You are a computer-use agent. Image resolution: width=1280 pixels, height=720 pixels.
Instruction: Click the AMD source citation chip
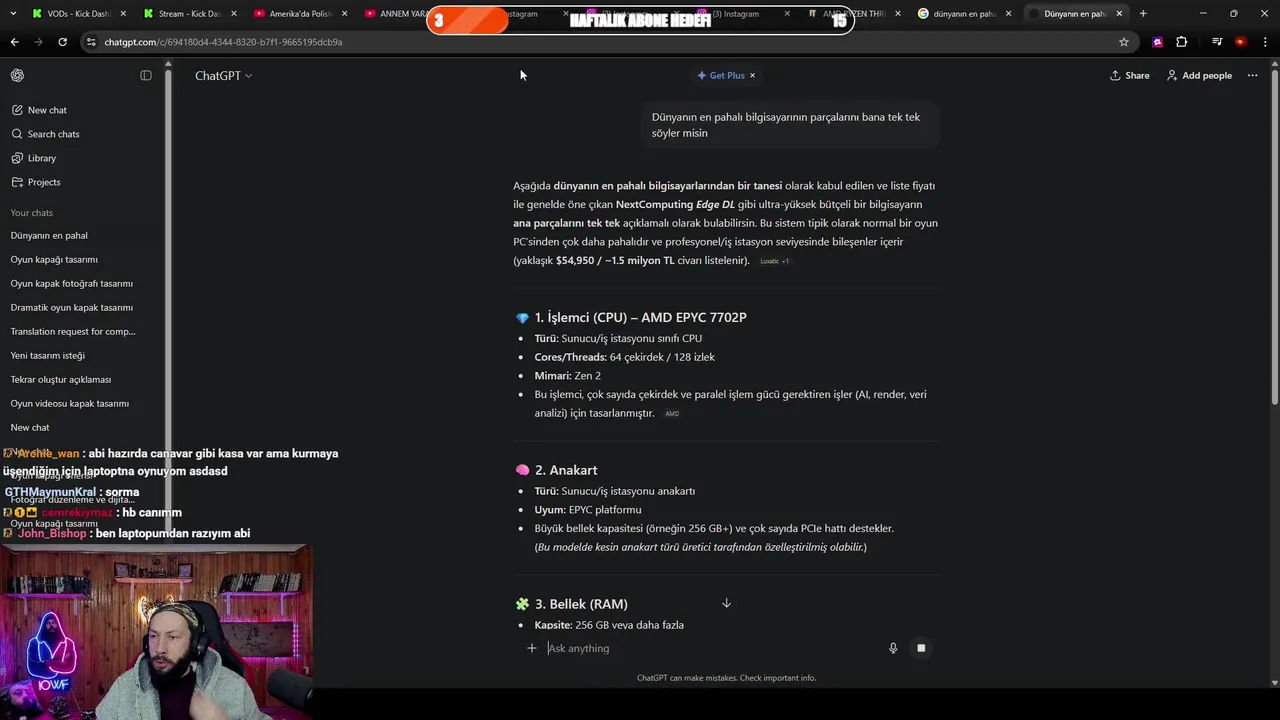(672, 414)
